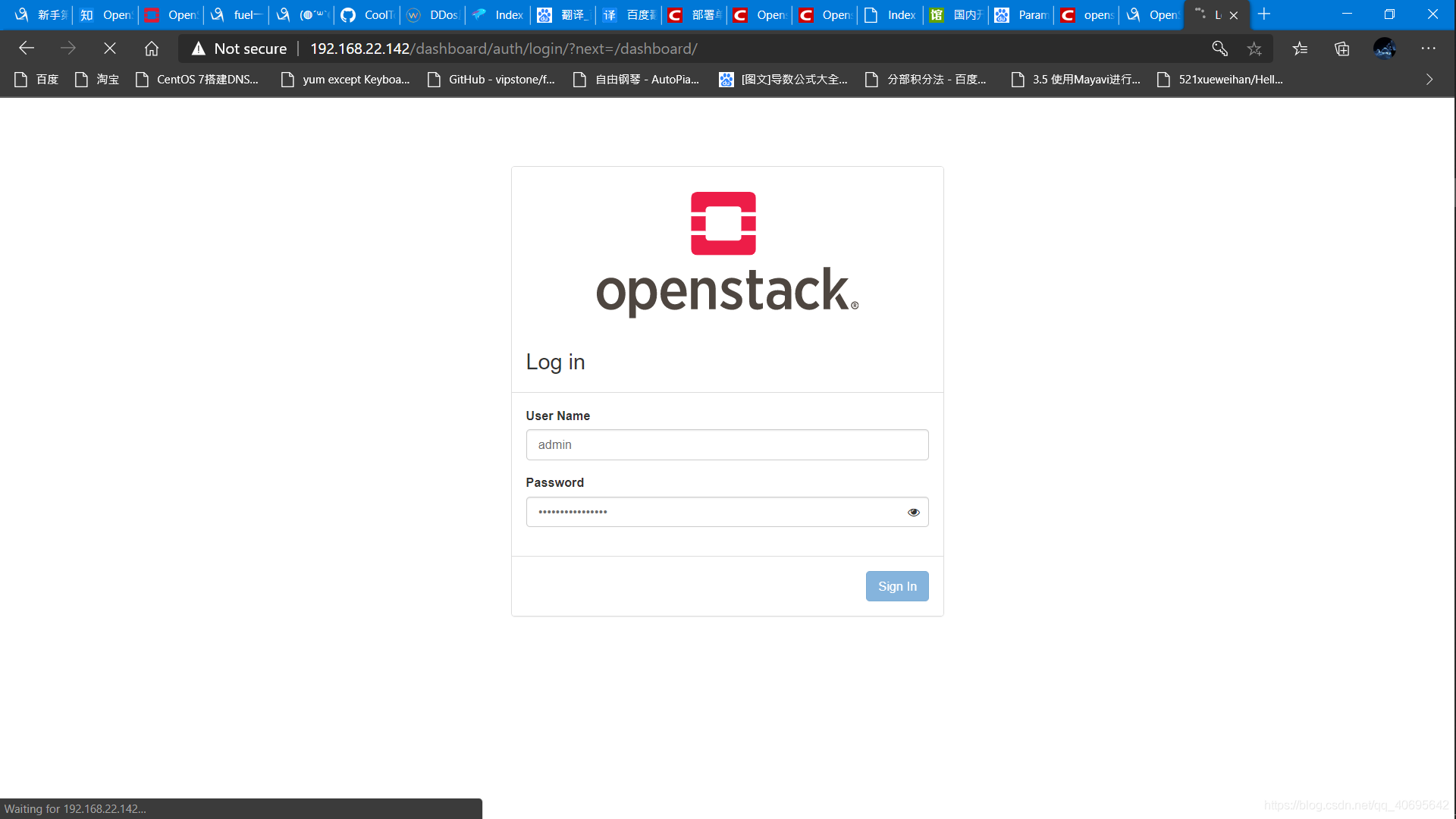1456x819 pixels.
Task: Click the address bar URL
Action: click(x=504, y=49)
